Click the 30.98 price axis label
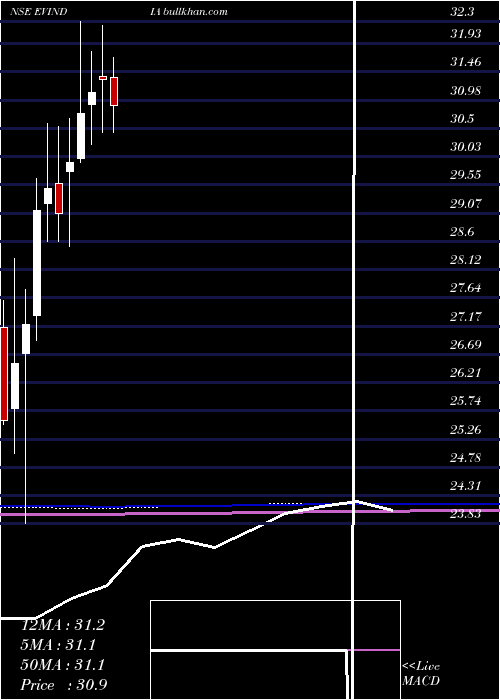Image resolution: width=500 pixels, height=700 pixels. tap(466, 91)
